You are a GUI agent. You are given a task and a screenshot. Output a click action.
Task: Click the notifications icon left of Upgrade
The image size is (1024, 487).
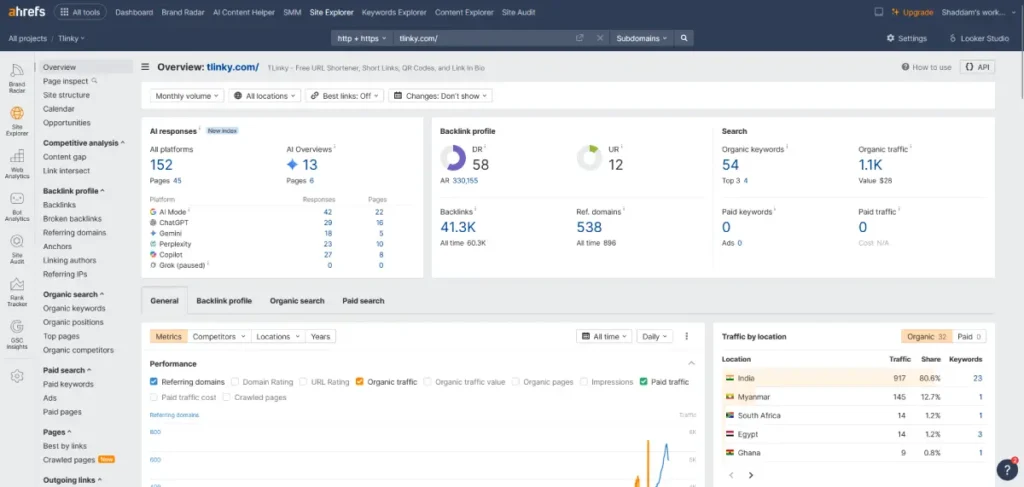(x=878, y=12)
